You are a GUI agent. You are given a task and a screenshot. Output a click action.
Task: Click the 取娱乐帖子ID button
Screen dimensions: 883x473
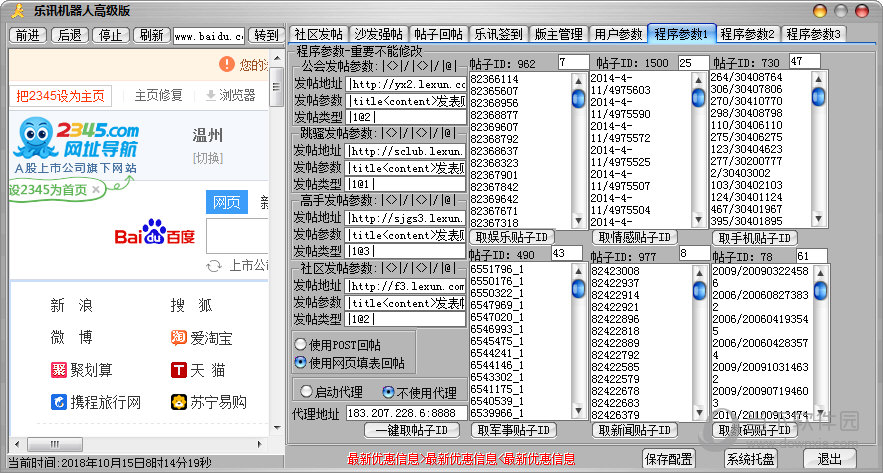click(512, 237)
